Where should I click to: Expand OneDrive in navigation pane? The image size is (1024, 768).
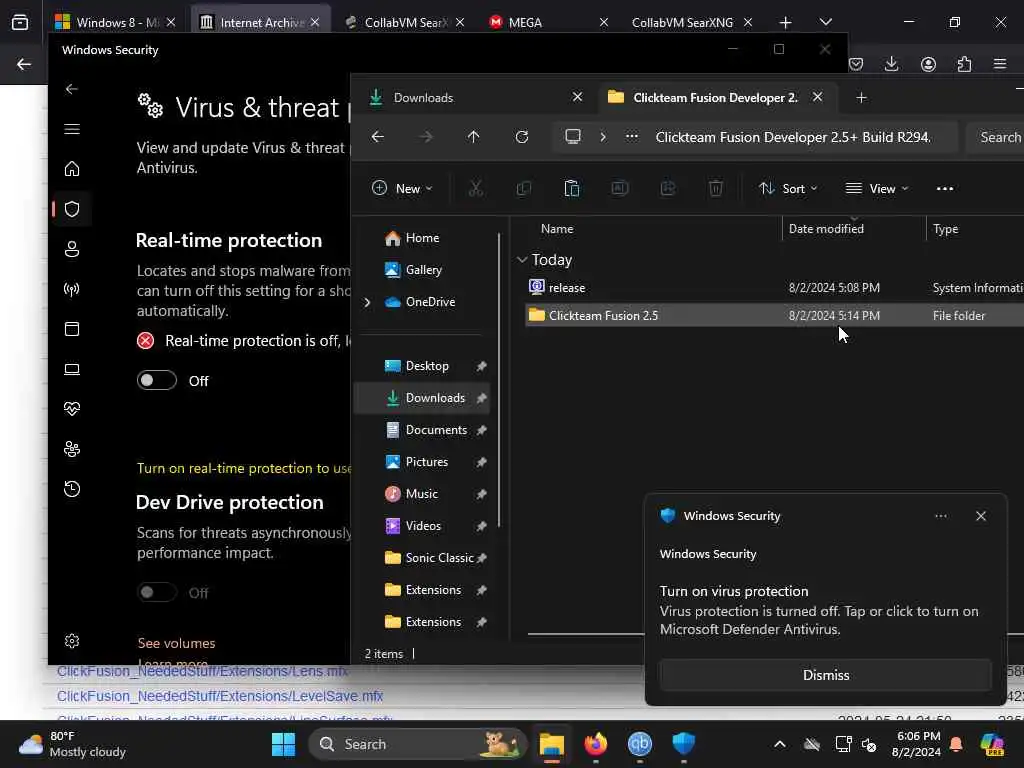coord(368,302)
